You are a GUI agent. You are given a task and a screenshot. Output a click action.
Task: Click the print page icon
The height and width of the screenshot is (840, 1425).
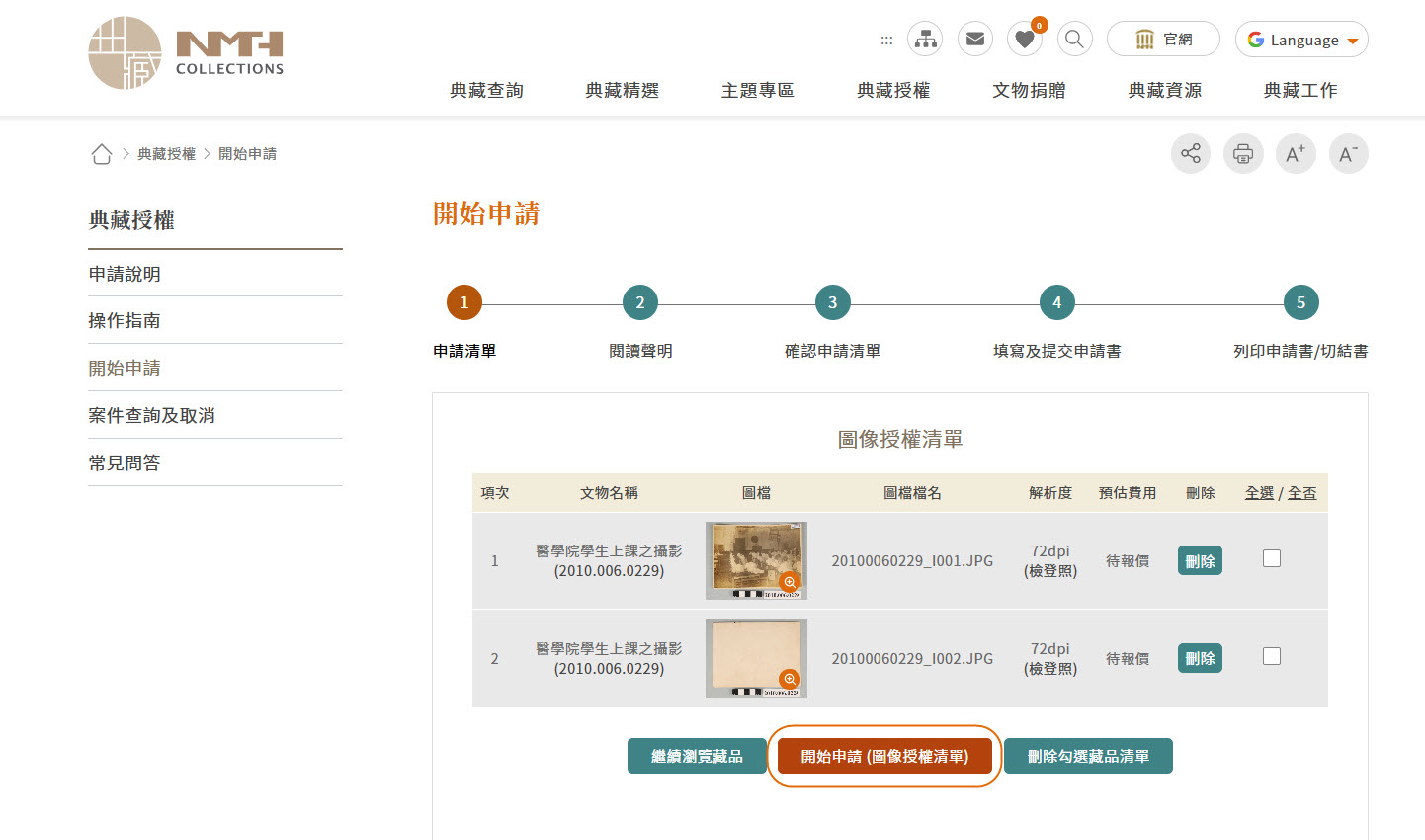point(1243,154)
